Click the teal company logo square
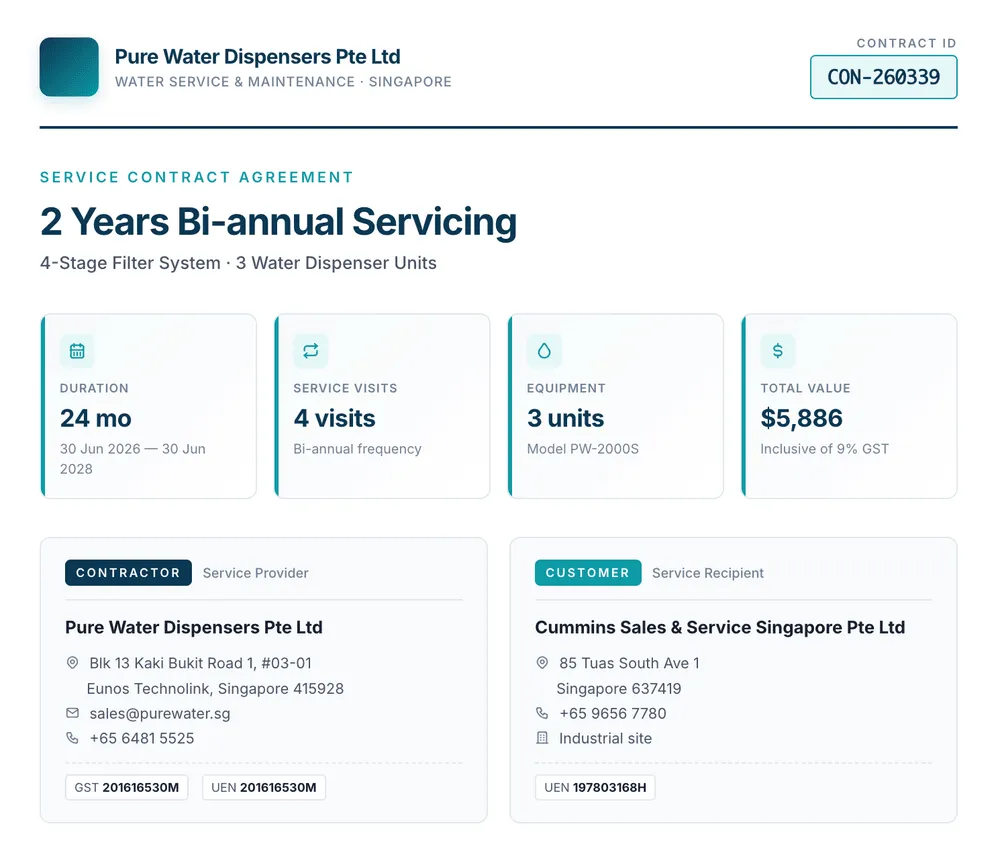 pos(69,67)
